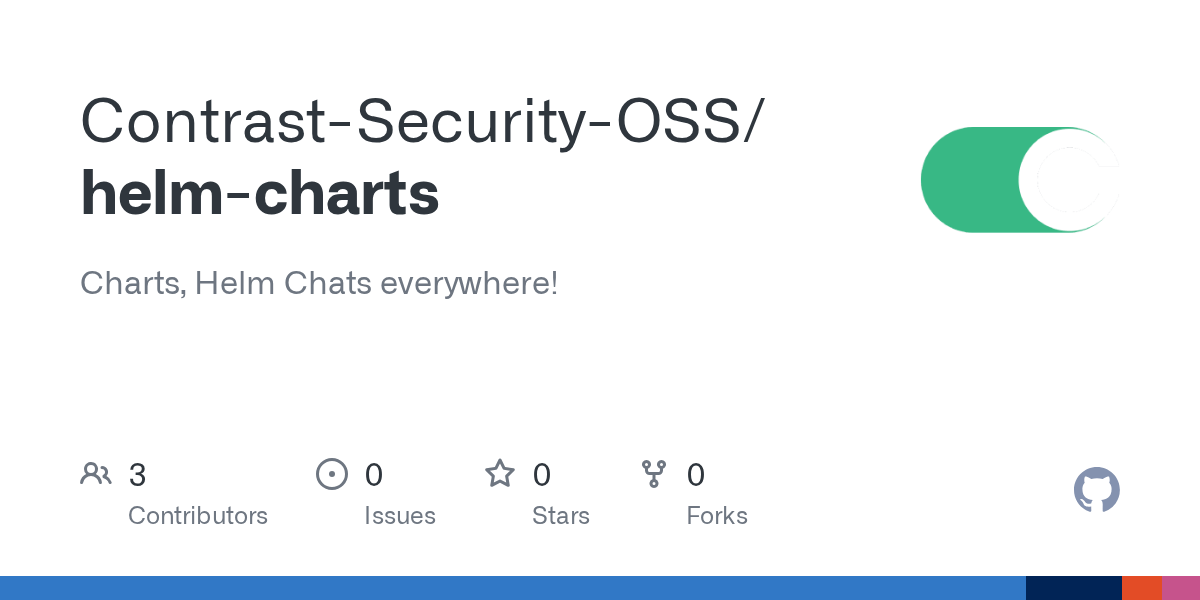Click the white knob of the toggle logo

(x=1069, y=180)
